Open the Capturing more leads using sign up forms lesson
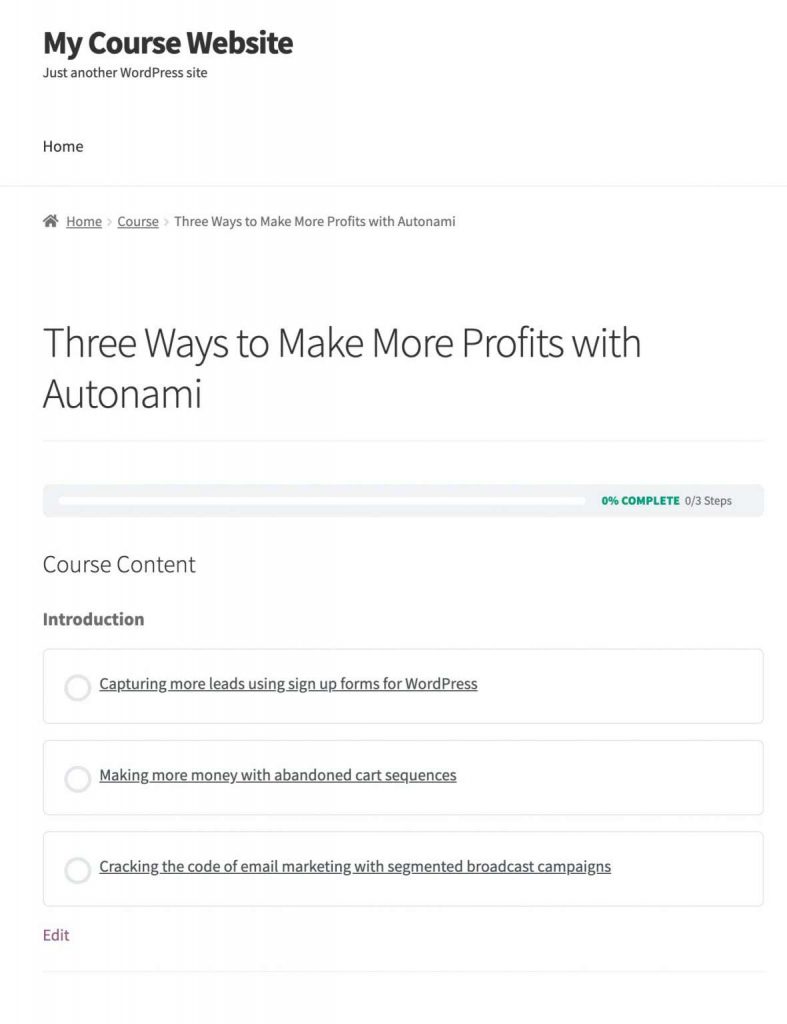787x1024 pixels. tap(288, 684)
